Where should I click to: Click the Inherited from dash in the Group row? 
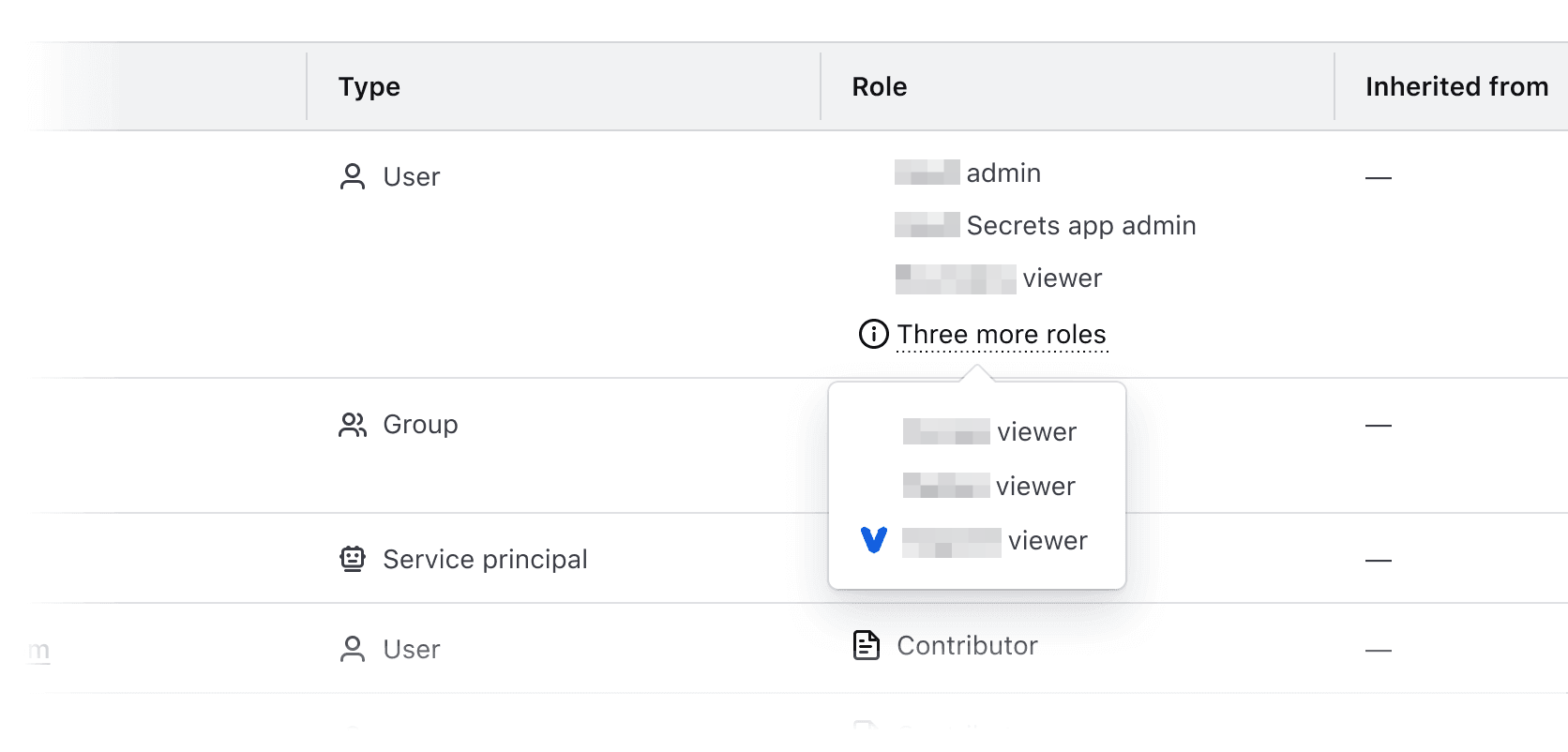tap(1379, 426)
